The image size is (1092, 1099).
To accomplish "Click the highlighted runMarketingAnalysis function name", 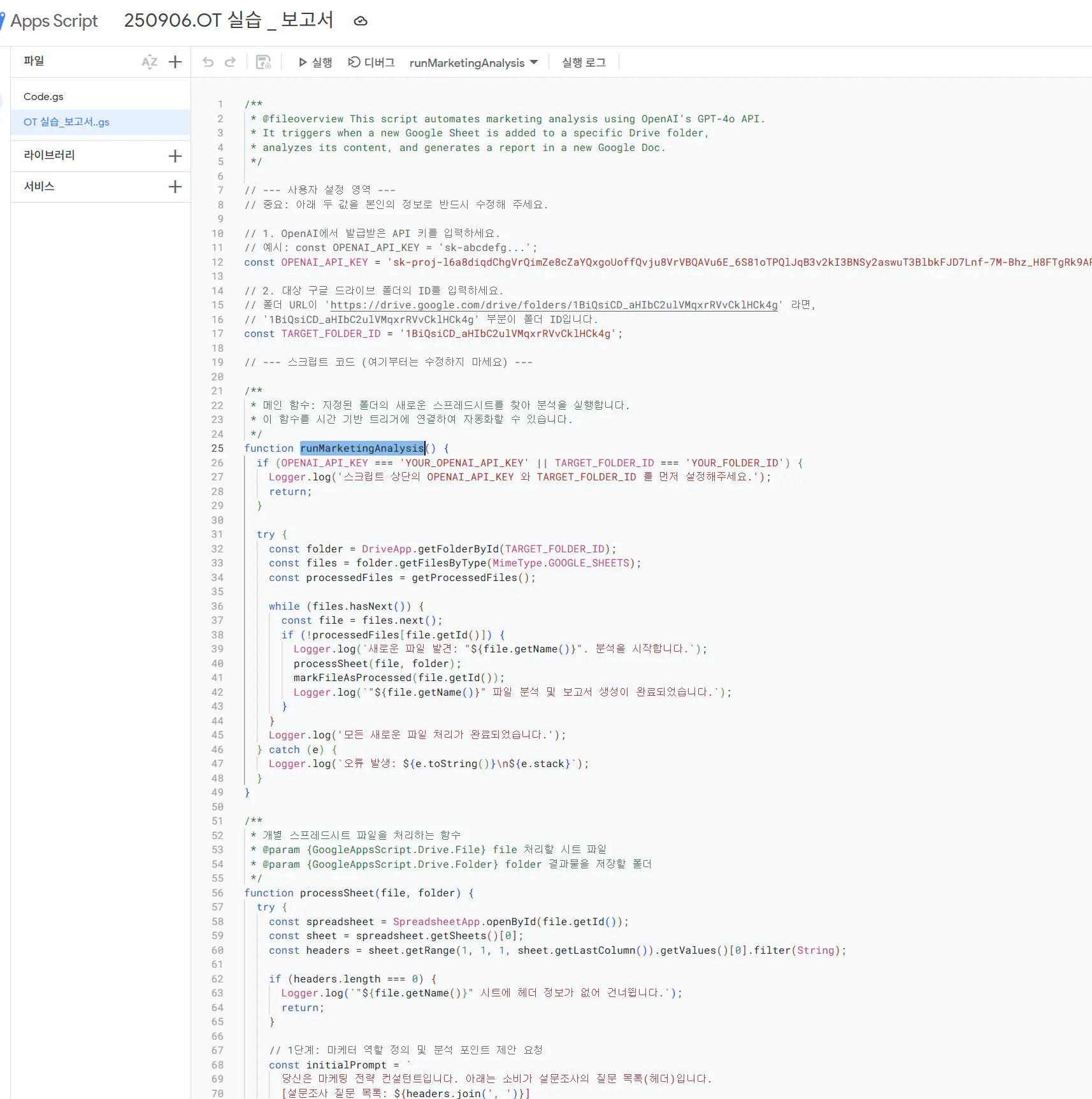I will [362, 449].
